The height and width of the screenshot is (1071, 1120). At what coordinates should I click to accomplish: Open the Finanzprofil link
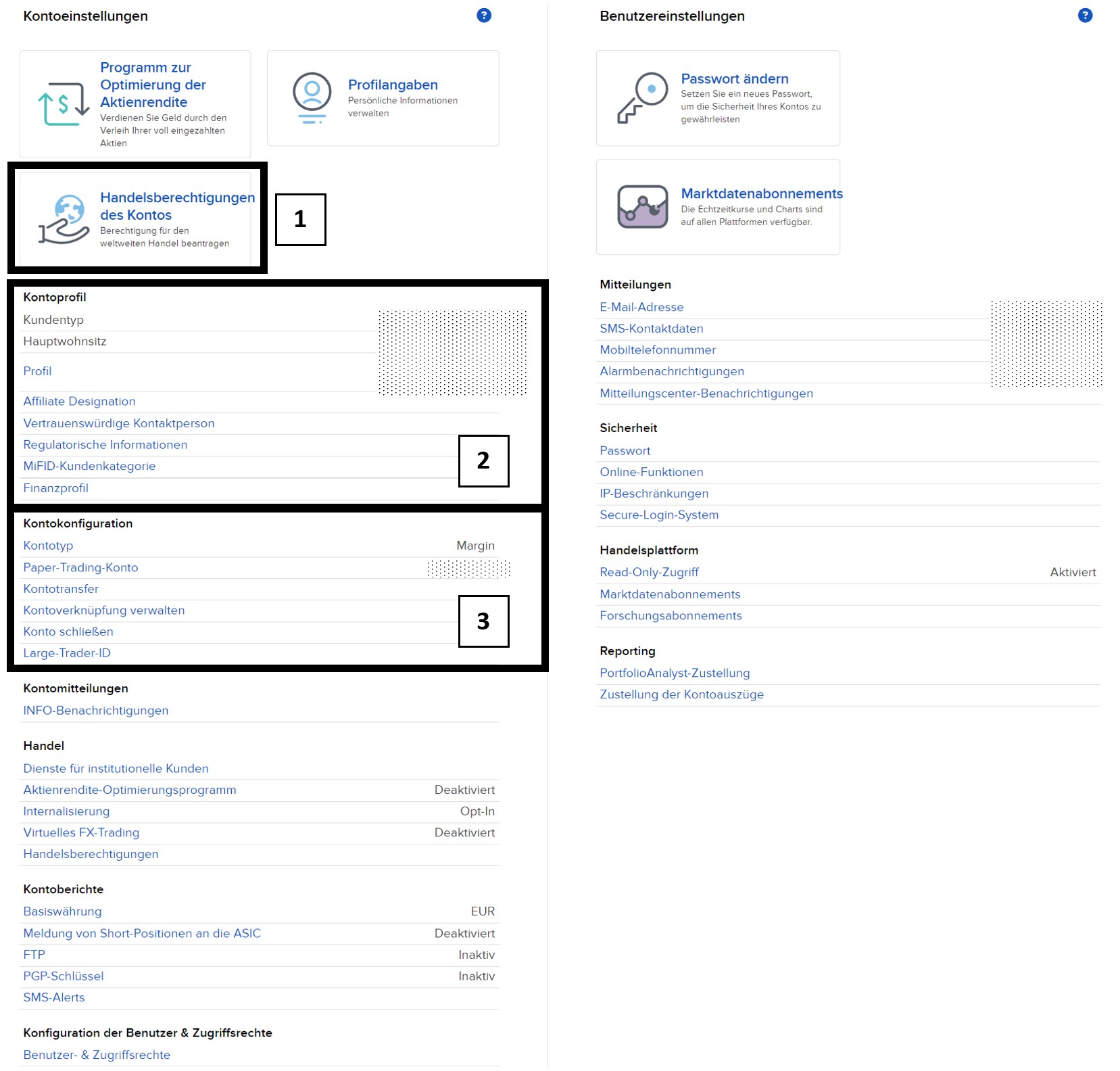[55, 488]
